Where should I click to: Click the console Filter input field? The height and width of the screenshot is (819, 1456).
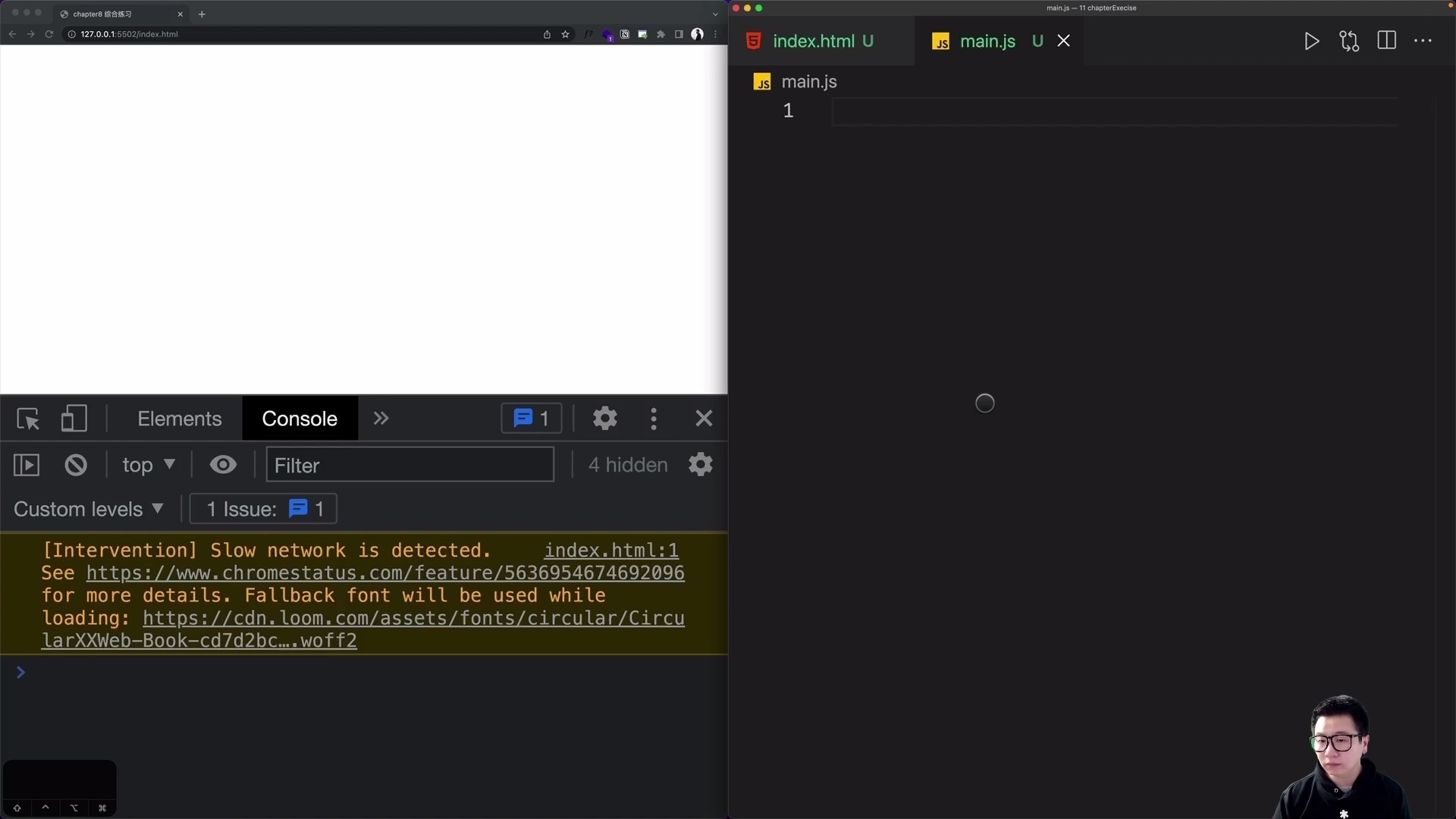click(x=409, y=465)
